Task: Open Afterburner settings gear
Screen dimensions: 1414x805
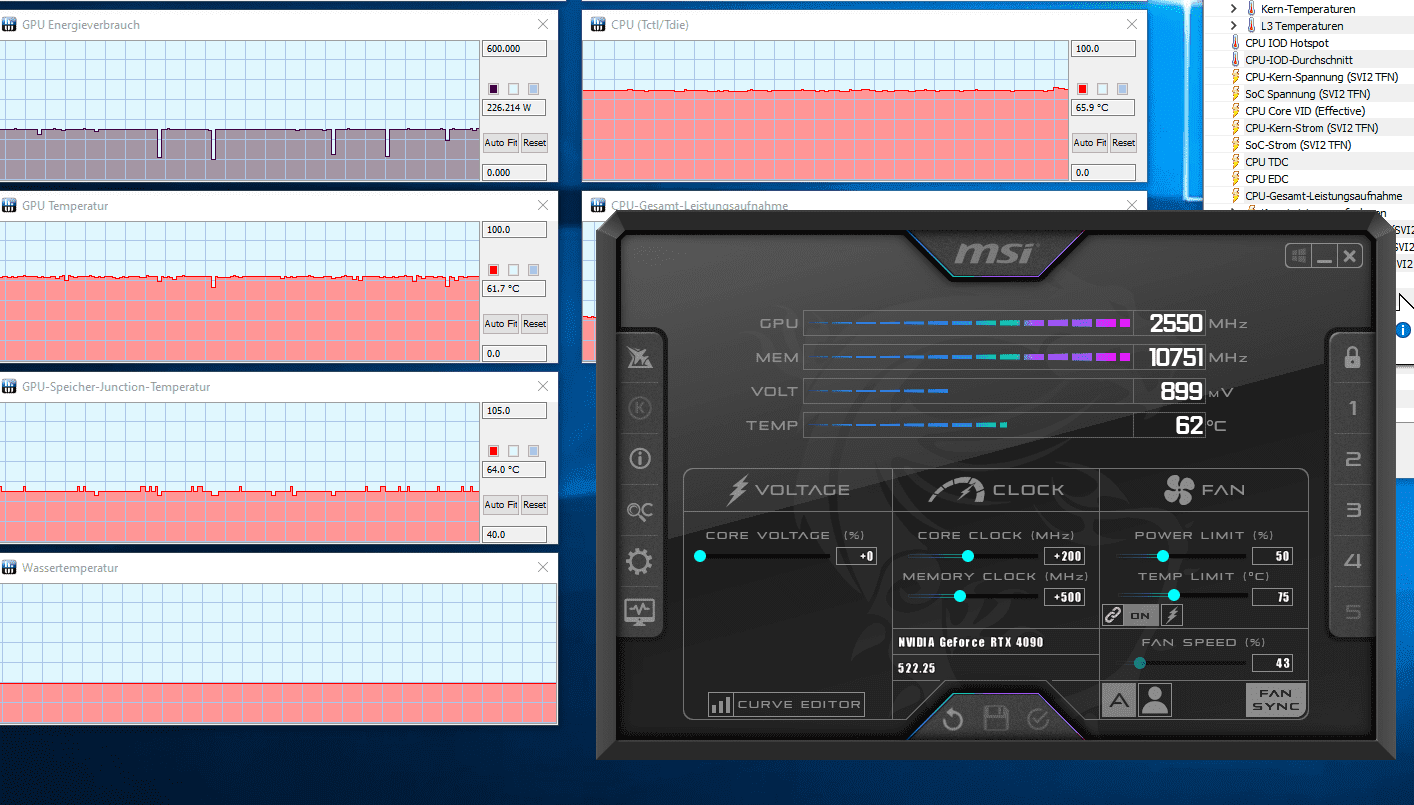Action: coord(639,561)
